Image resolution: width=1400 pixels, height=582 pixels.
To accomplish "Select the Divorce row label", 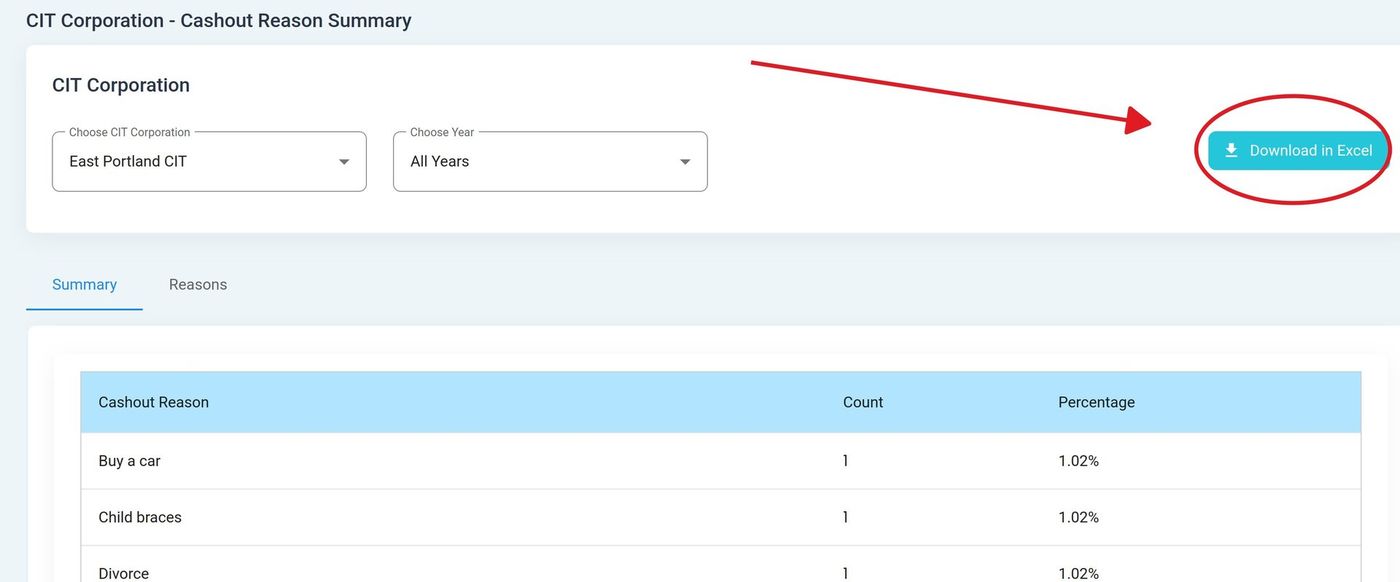I will click(123, 573).
